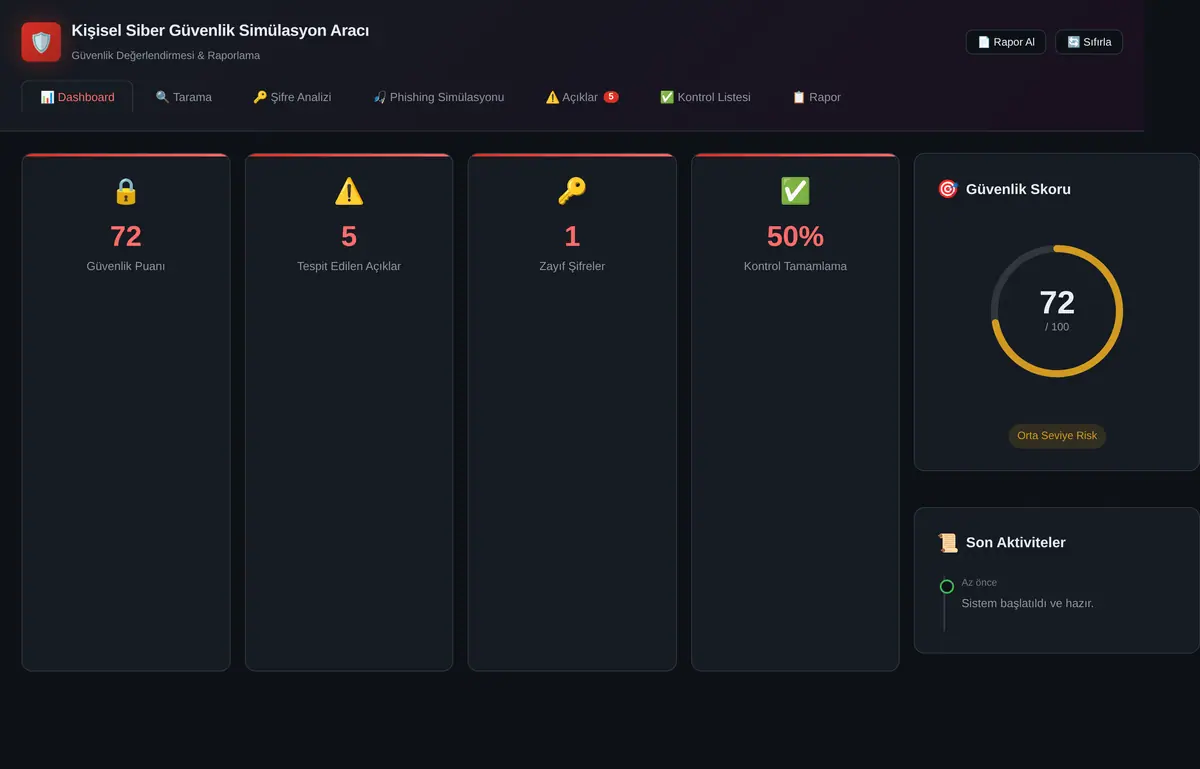Click the Son Aktiviteler heading
The height and width of the screenshot is (769, 1200).
(x=1016, y=543)
